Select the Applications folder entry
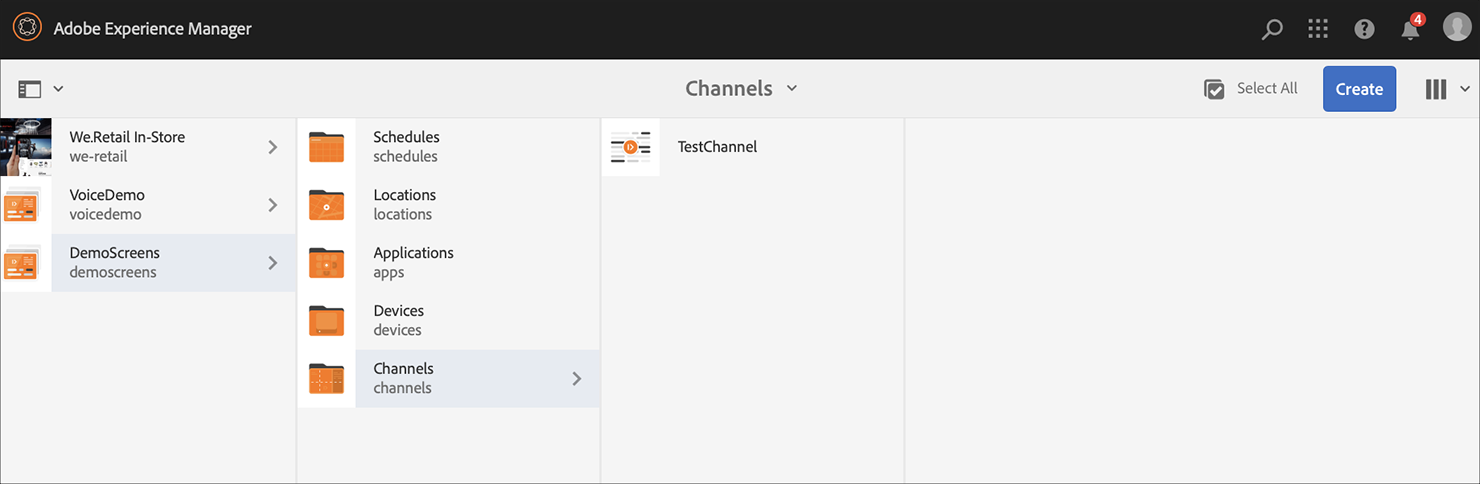The width and height of the screenshot is (1480, 484). click(413, 262)
